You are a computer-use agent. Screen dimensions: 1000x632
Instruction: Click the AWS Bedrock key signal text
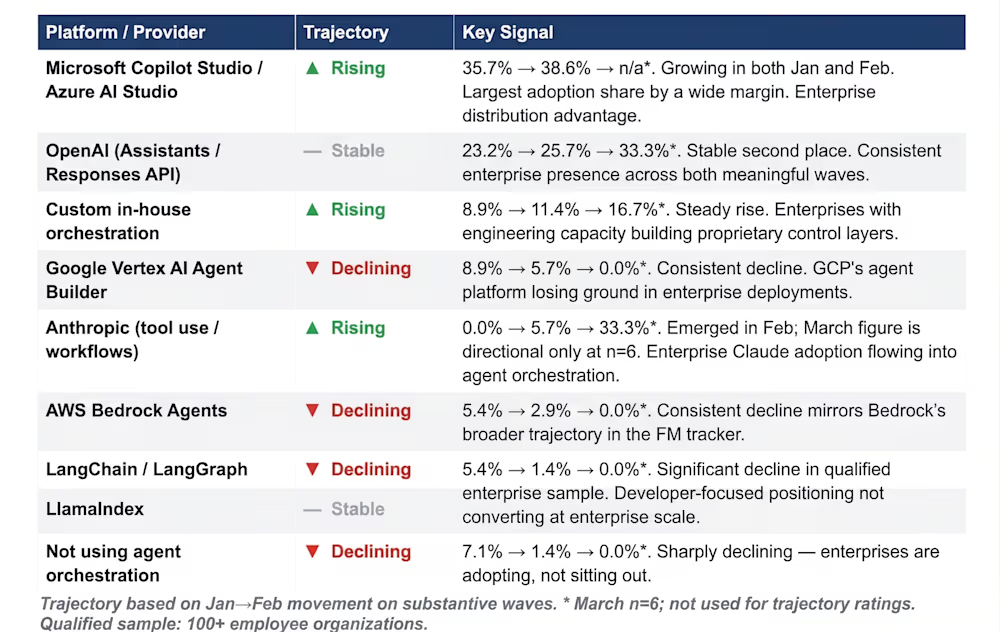click(x=703, y=422)
